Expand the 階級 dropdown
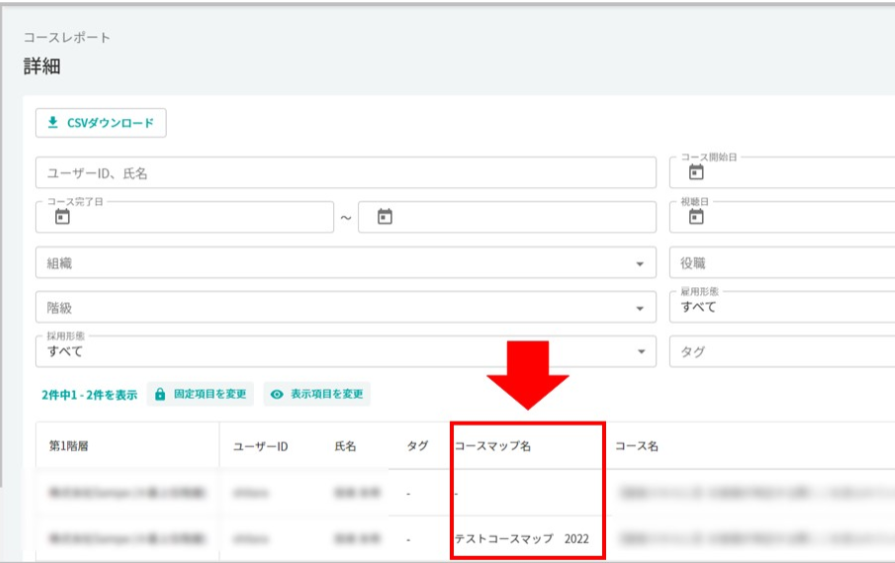The image size is (895, 563). pos(345,307)
